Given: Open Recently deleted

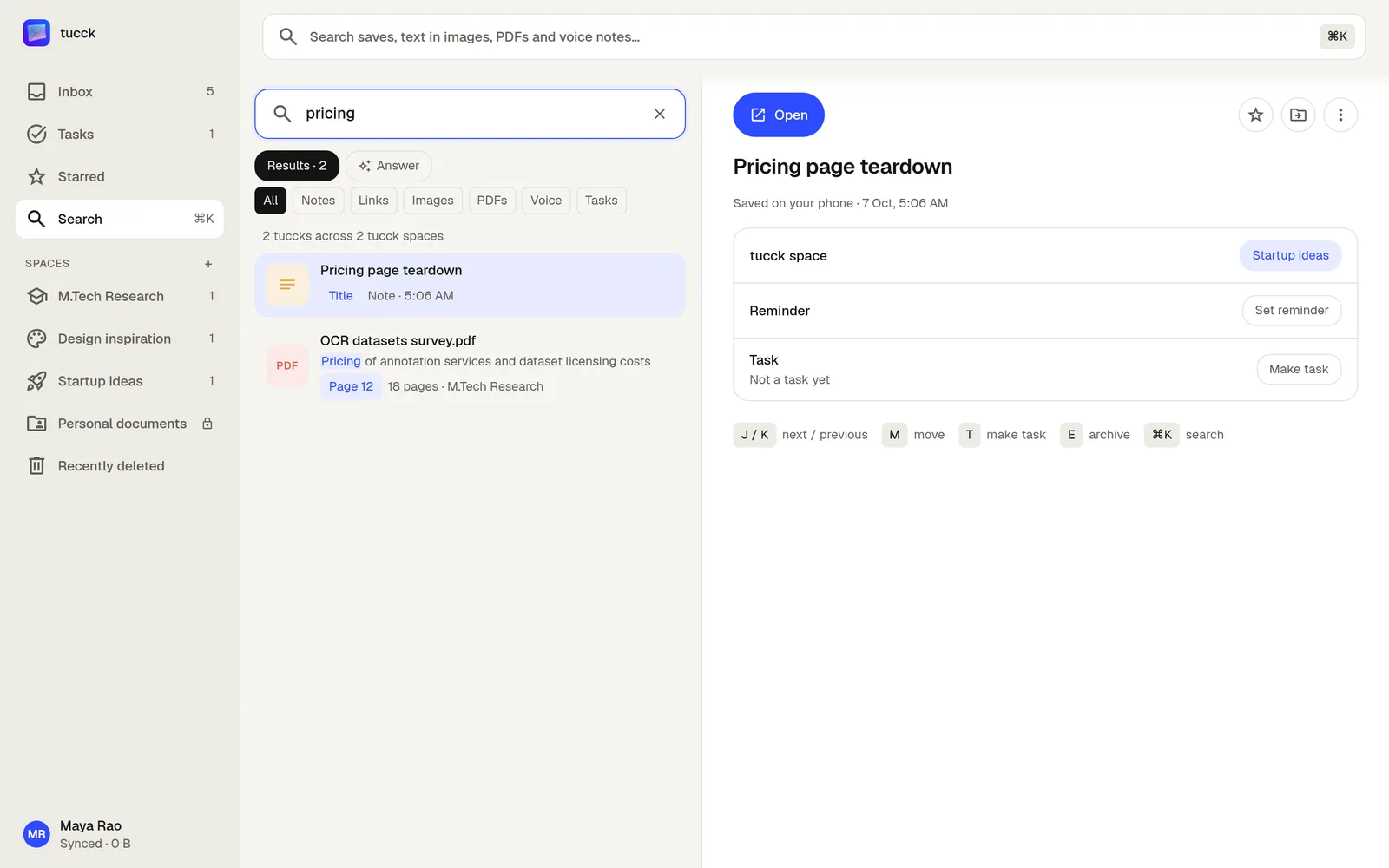Looking at the screenshot, I should pyautogui.click(x=120, y=466).
